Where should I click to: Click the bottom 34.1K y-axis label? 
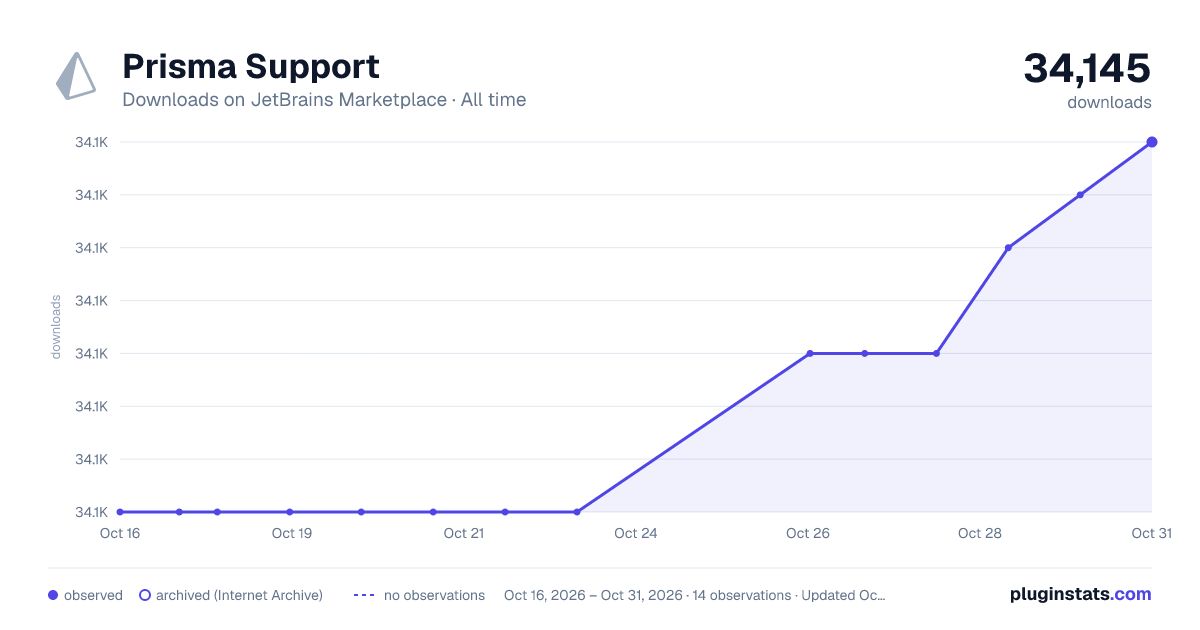coord(91,512)
